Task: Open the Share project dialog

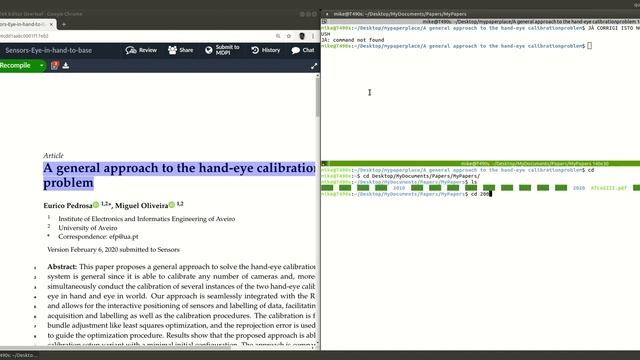Action: [180, 50]
